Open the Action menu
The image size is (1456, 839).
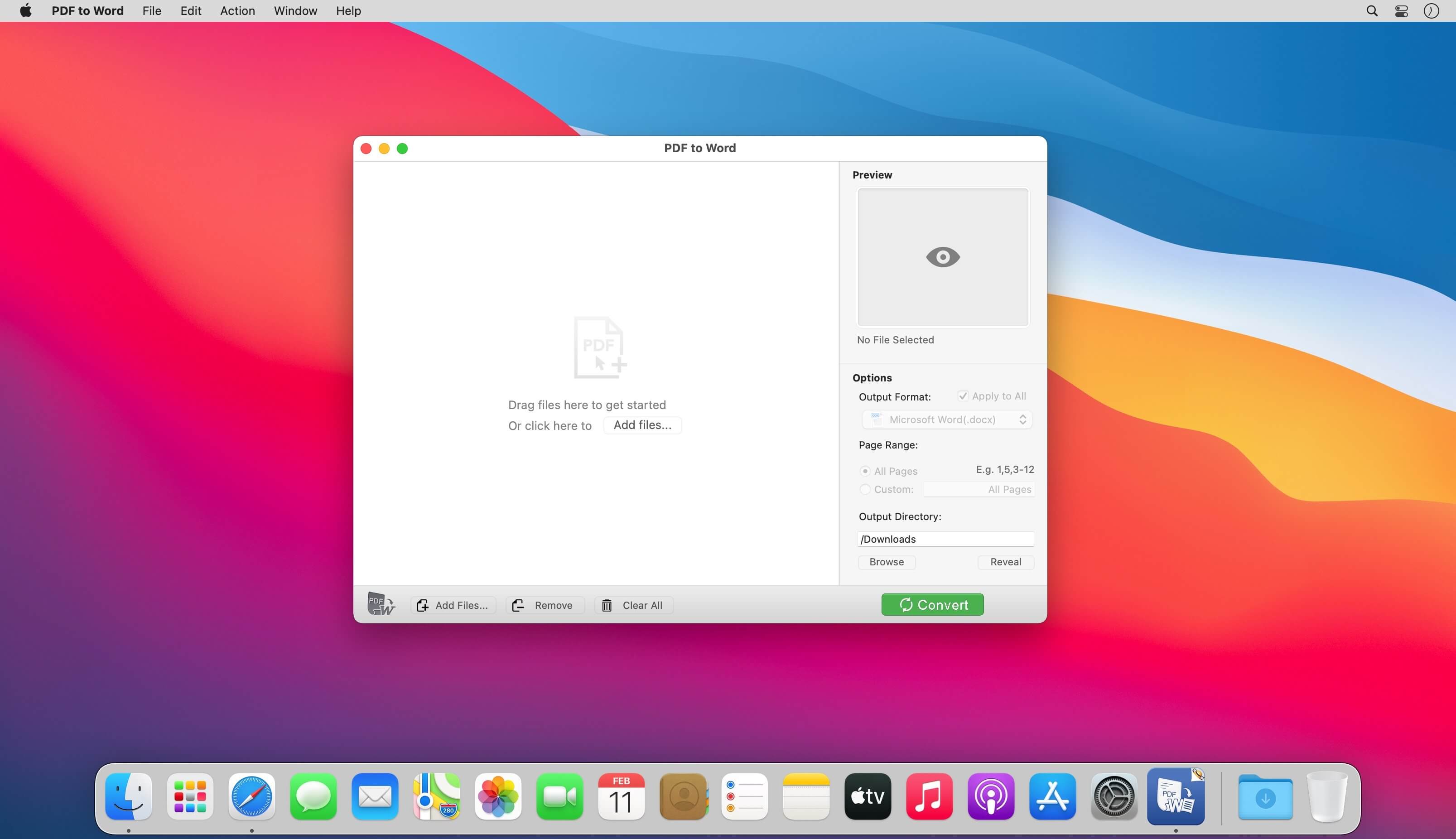coord(237,11)
